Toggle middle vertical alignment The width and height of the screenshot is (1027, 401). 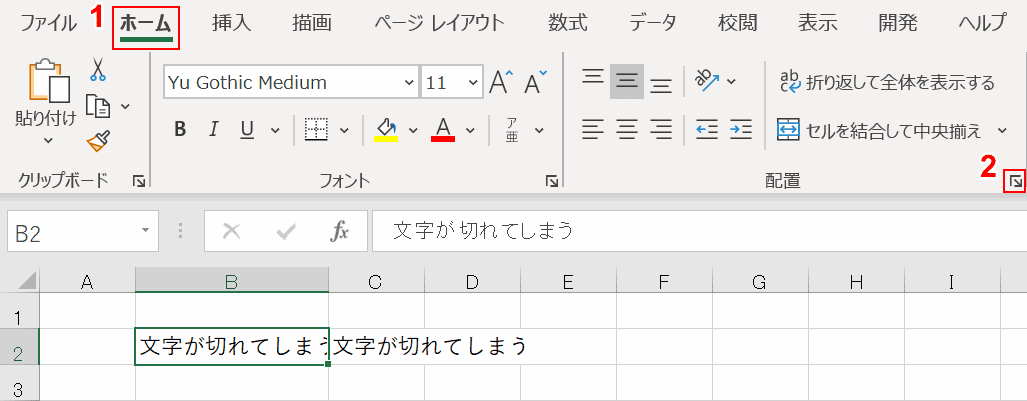(x=627, y=81)
